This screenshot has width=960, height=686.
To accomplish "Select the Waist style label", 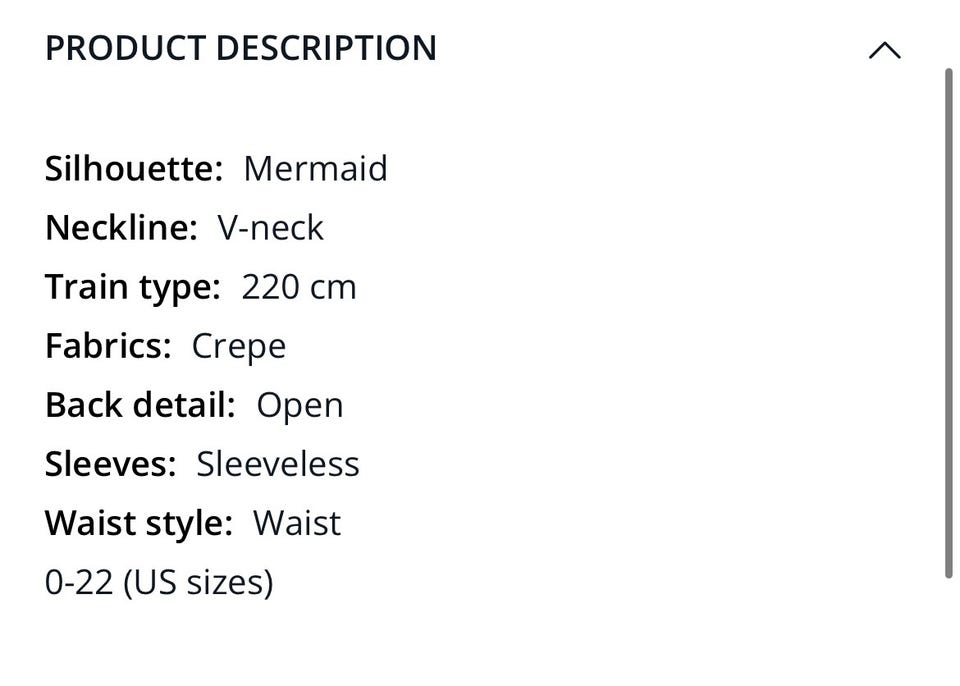I will [x=138, y=523].
